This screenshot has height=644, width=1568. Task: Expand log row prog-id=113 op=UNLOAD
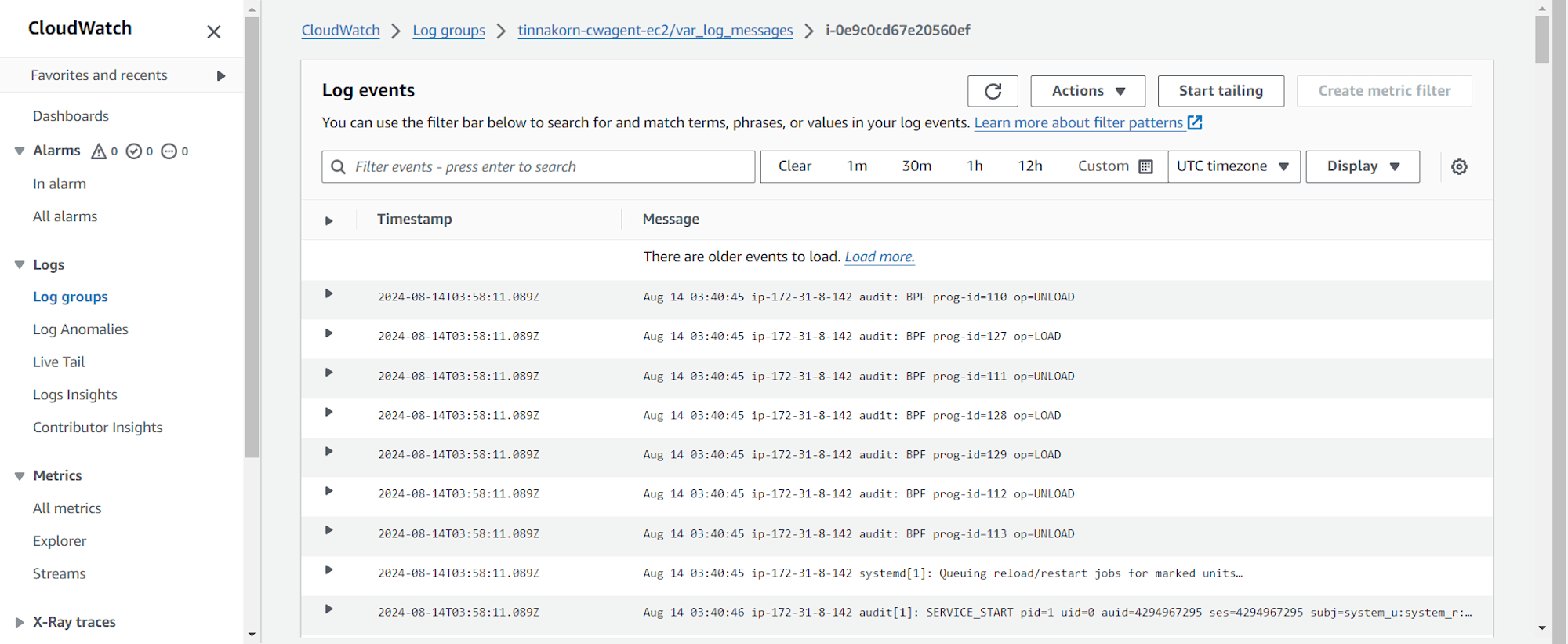[329, 530]
